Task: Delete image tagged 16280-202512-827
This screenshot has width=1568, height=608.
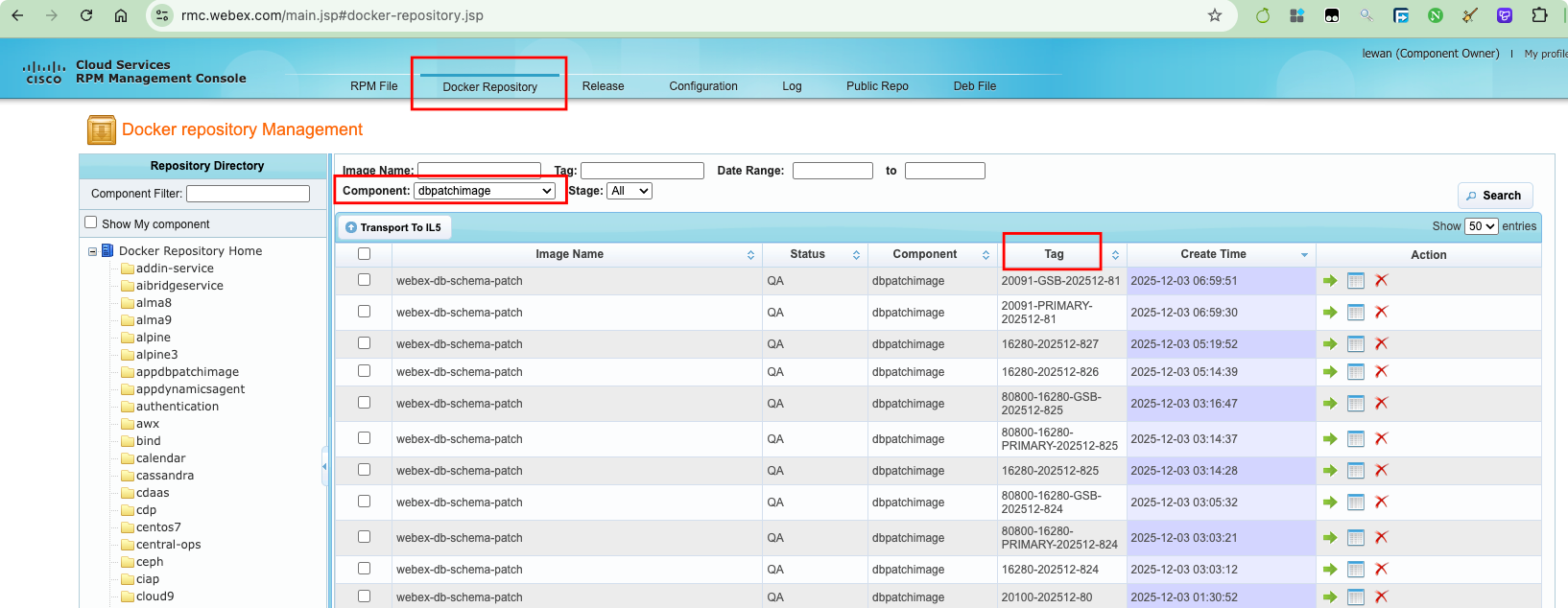Action: [1382, 344]
